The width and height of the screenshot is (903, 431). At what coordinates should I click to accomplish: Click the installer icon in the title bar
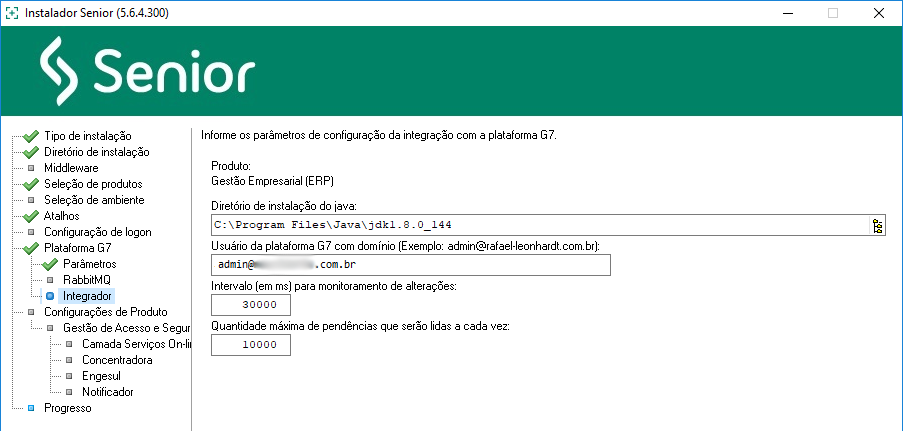12,13
